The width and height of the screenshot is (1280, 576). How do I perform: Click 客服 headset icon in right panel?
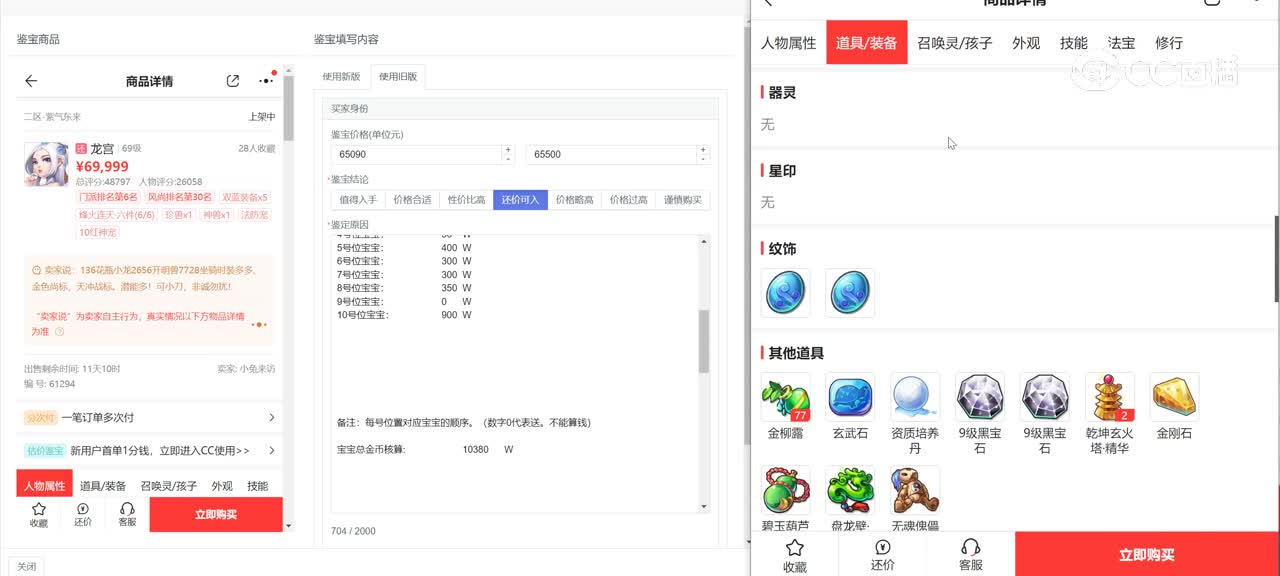pyautogui.click(x=970, y=548)
